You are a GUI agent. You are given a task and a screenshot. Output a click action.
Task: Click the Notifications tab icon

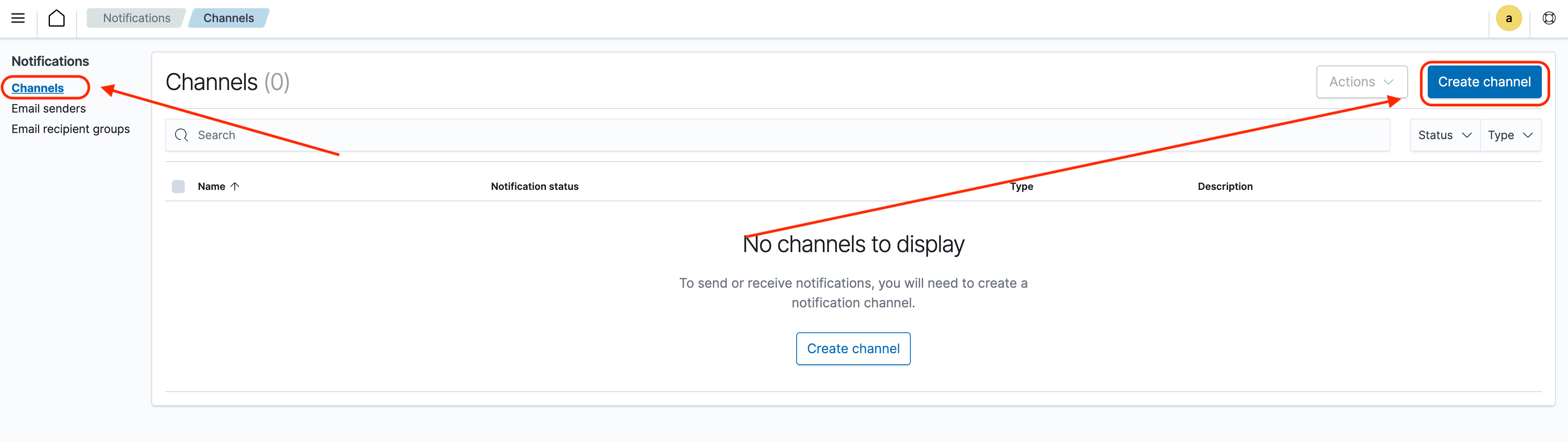[x=136, y=17]
